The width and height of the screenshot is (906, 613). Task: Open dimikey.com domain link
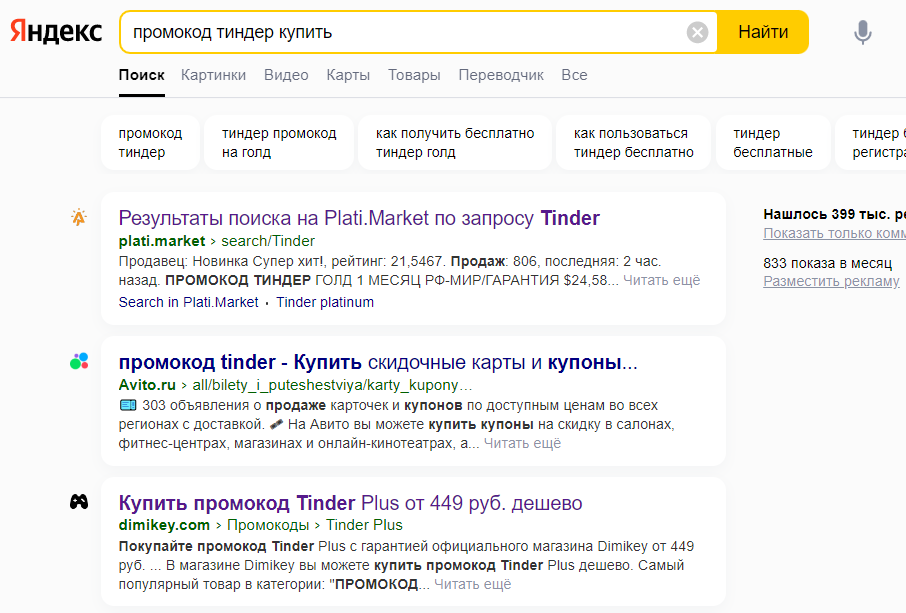pos(164,525)
